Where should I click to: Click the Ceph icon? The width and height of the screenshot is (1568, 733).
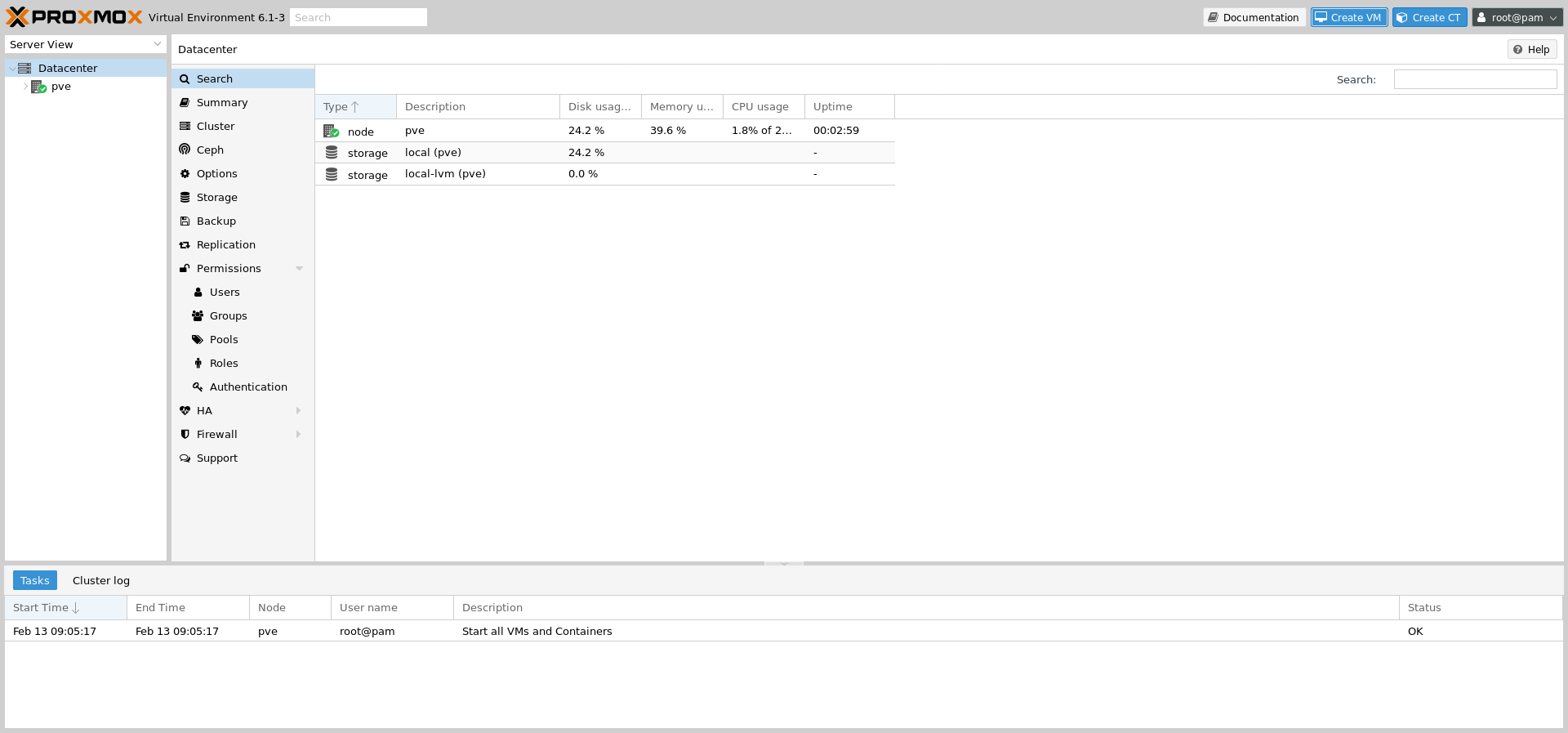[x=185, y=150]
